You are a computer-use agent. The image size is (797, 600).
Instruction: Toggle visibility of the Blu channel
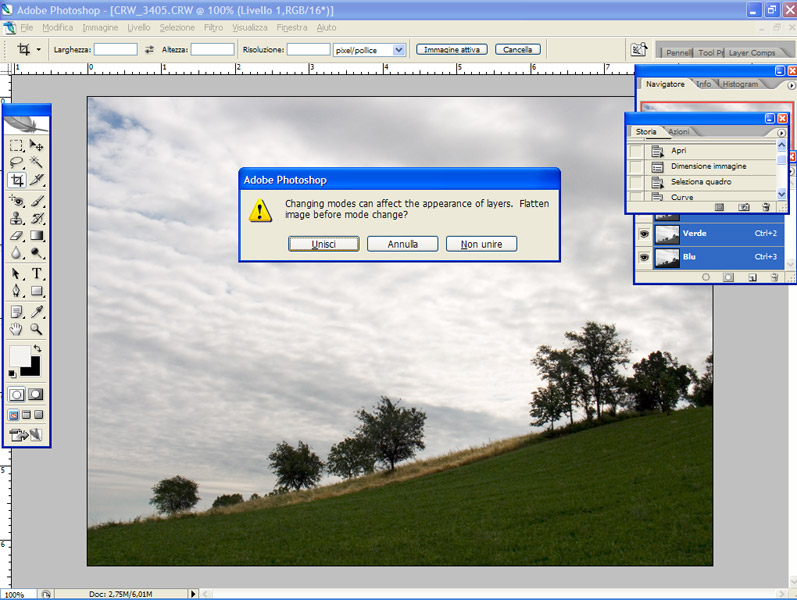[643, 256]
